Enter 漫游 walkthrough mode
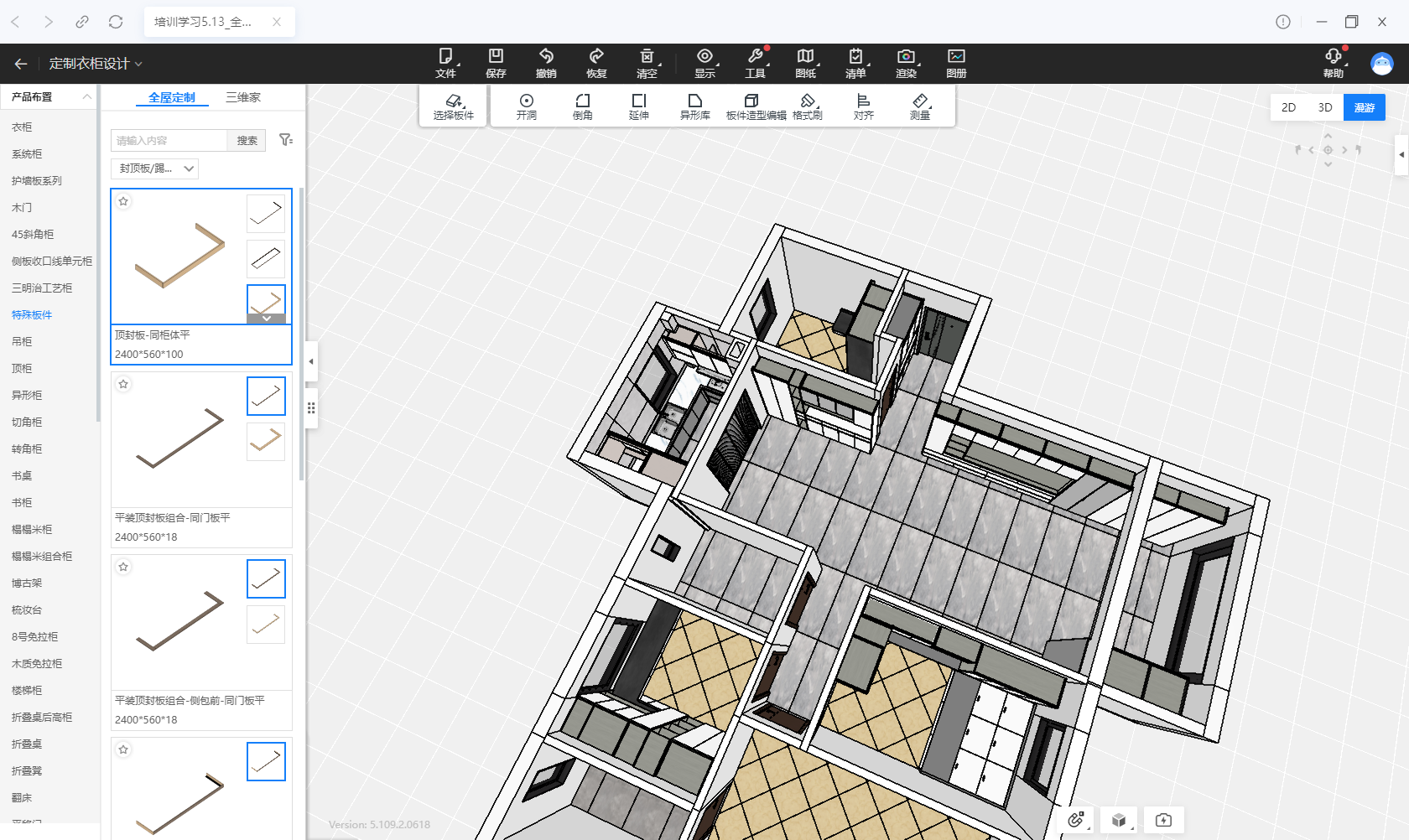The width and height of the screenshot is (1409, 840). [1364, 107]
